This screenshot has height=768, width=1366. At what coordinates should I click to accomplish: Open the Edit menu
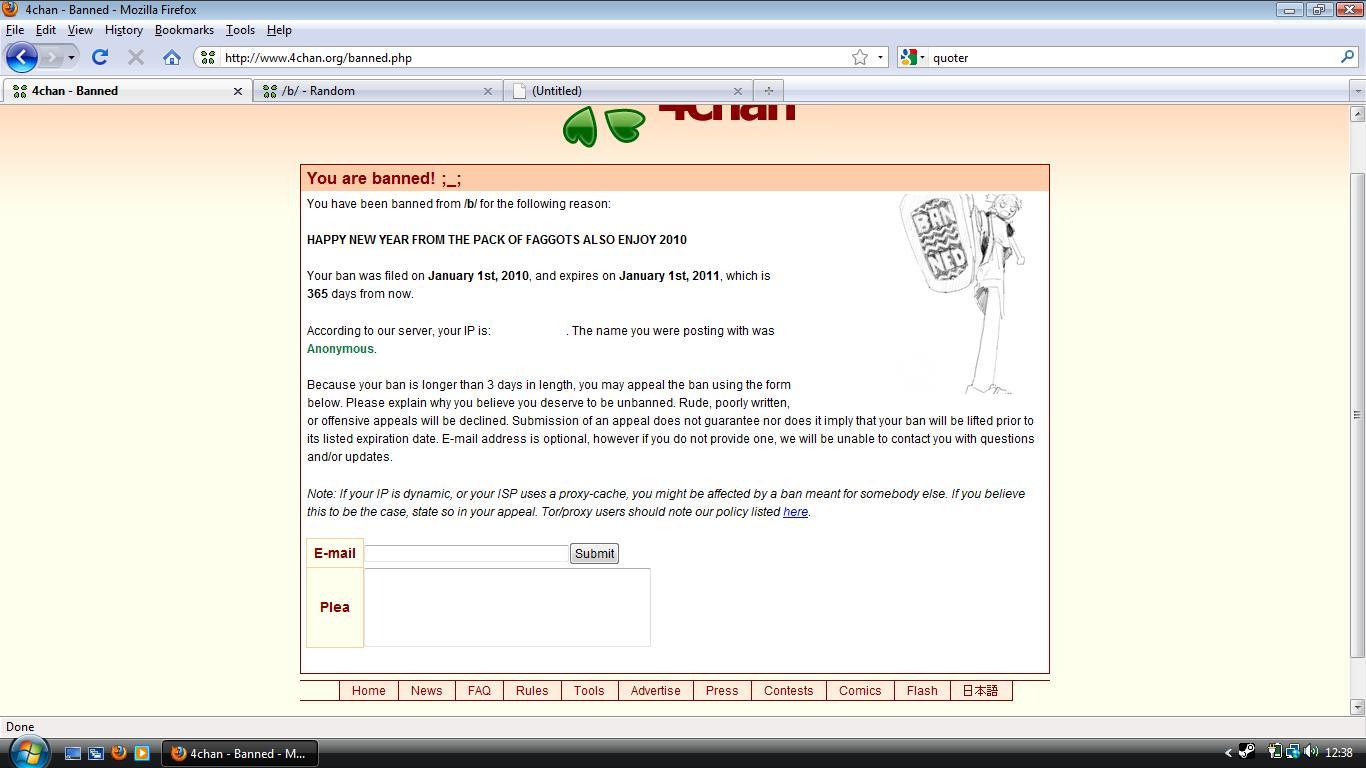click(x=46, y=30)
